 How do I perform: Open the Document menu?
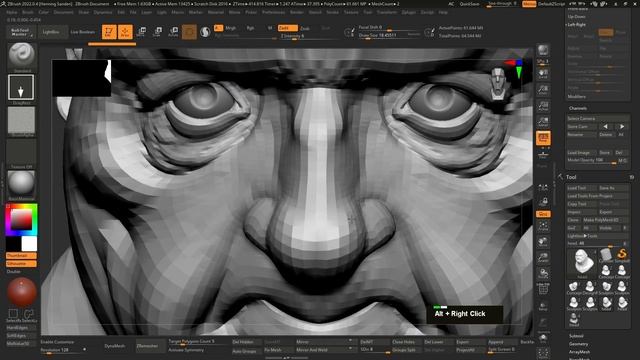[64, 12]
